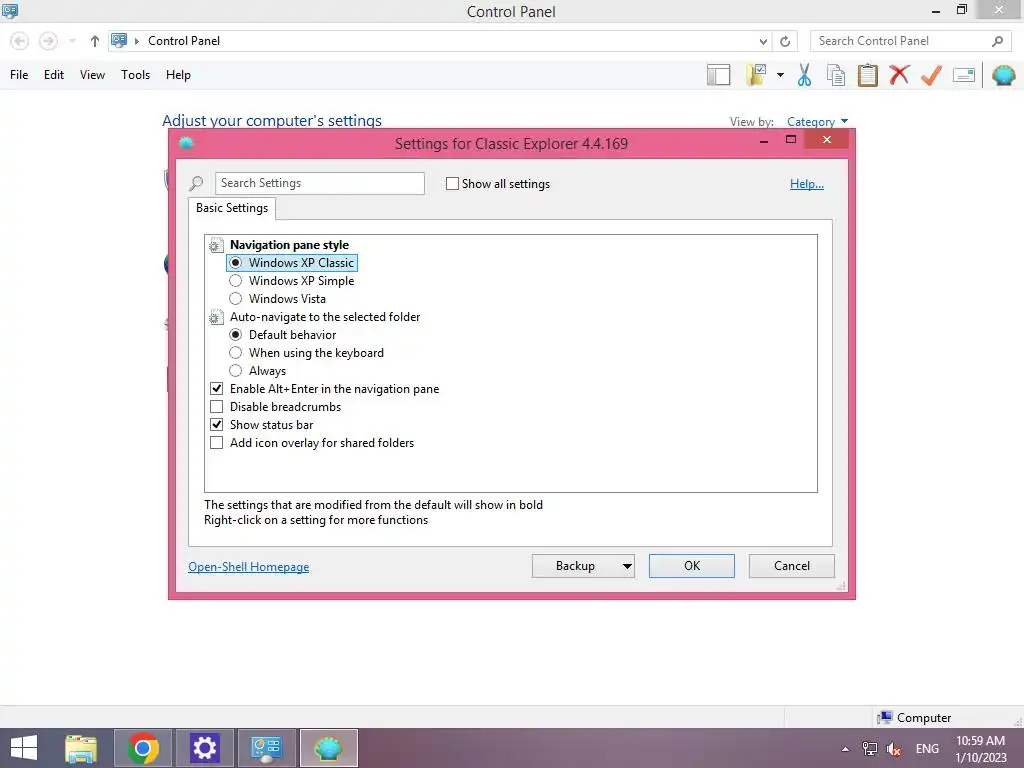Open the purple gear settings taskbar app
1024x768 pixels.
pos(204,748)
